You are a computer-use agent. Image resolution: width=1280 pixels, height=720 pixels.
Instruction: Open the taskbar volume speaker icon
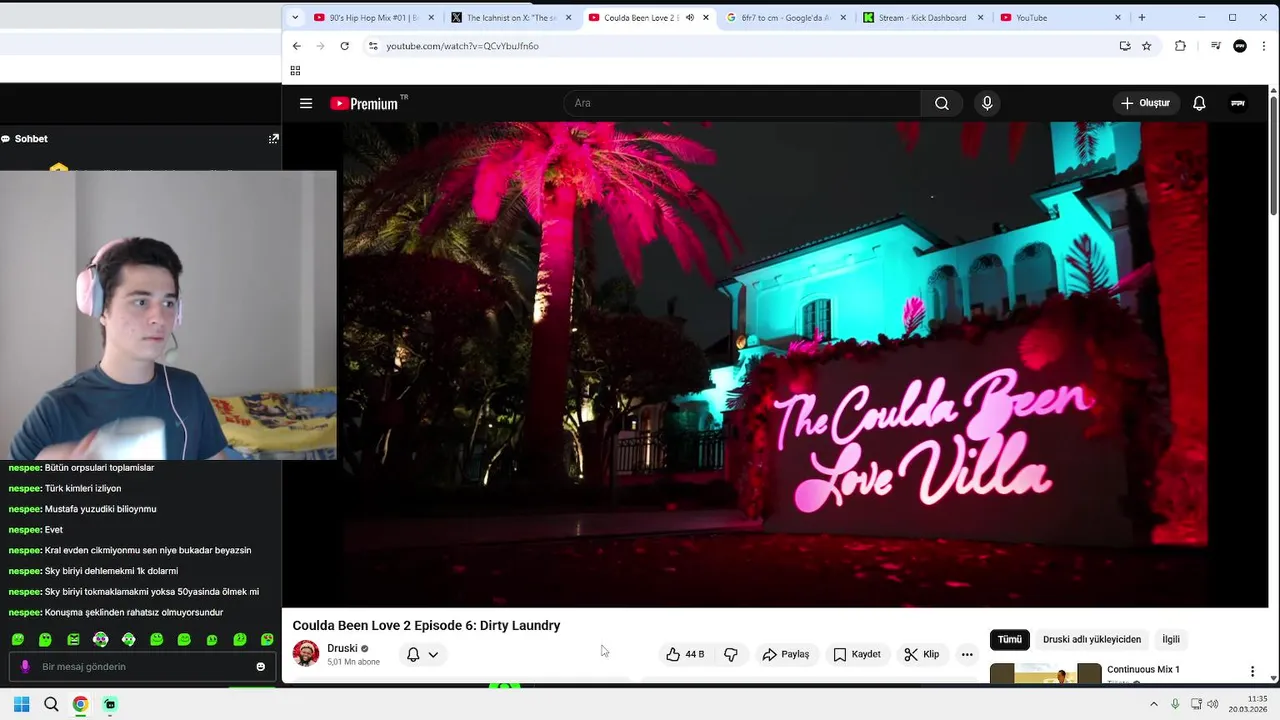(1212, 704)
